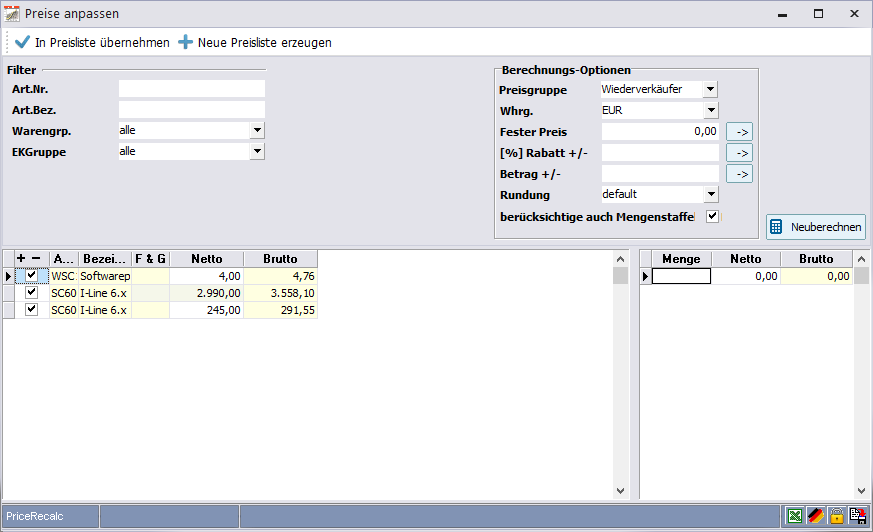Select 'Neue Preisliste erzeugen' in toolbar
This screenshot has height=532, width=873.
[x=255, y=42]
